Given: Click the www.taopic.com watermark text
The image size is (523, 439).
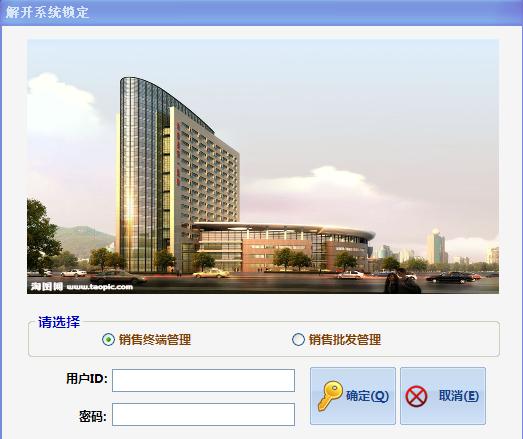Looking at the screenshot, I should pos(100,287).
